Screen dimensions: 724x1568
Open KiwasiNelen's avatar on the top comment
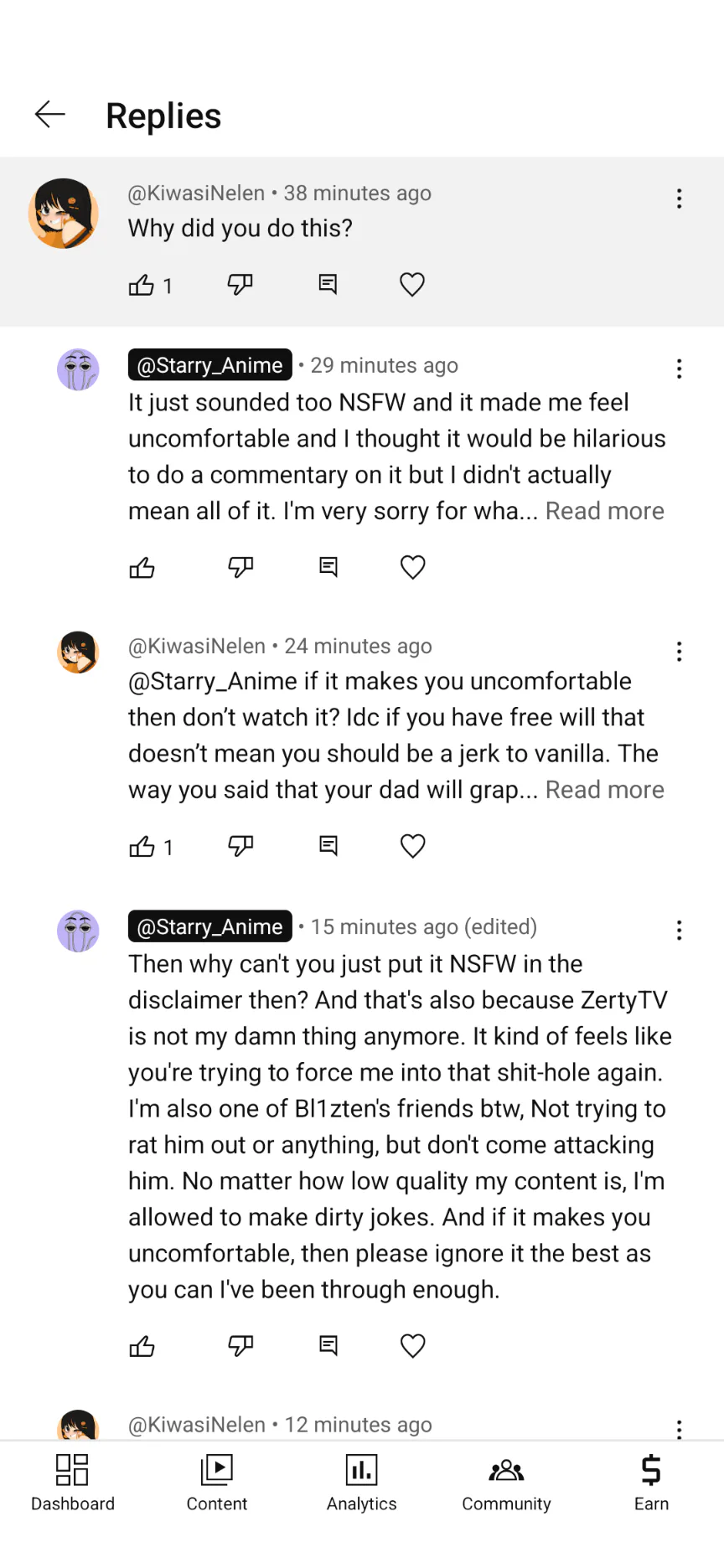click(x=64, y=214)
